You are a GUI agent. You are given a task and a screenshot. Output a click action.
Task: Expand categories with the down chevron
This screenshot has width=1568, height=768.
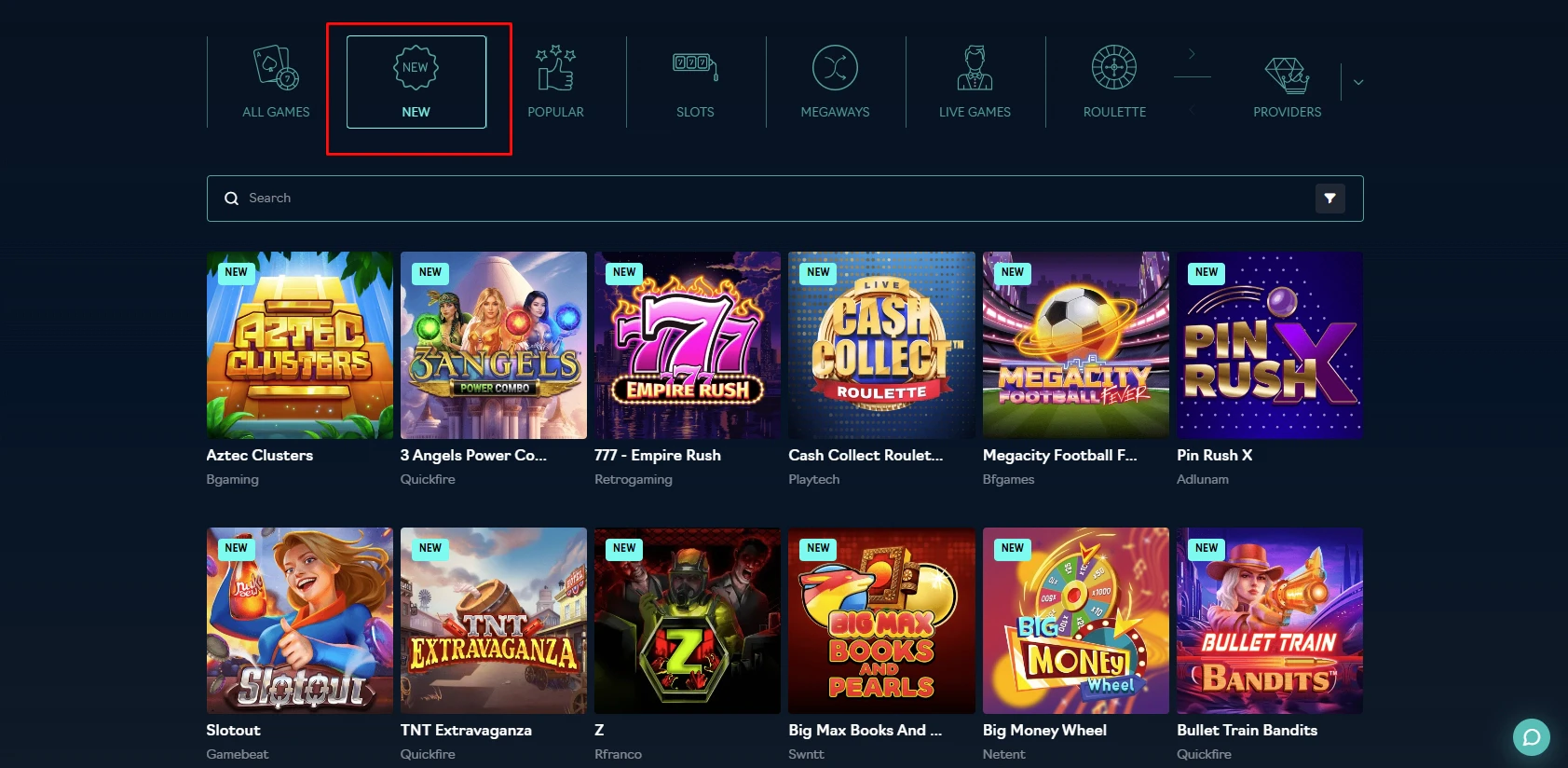coord(1358,82)
